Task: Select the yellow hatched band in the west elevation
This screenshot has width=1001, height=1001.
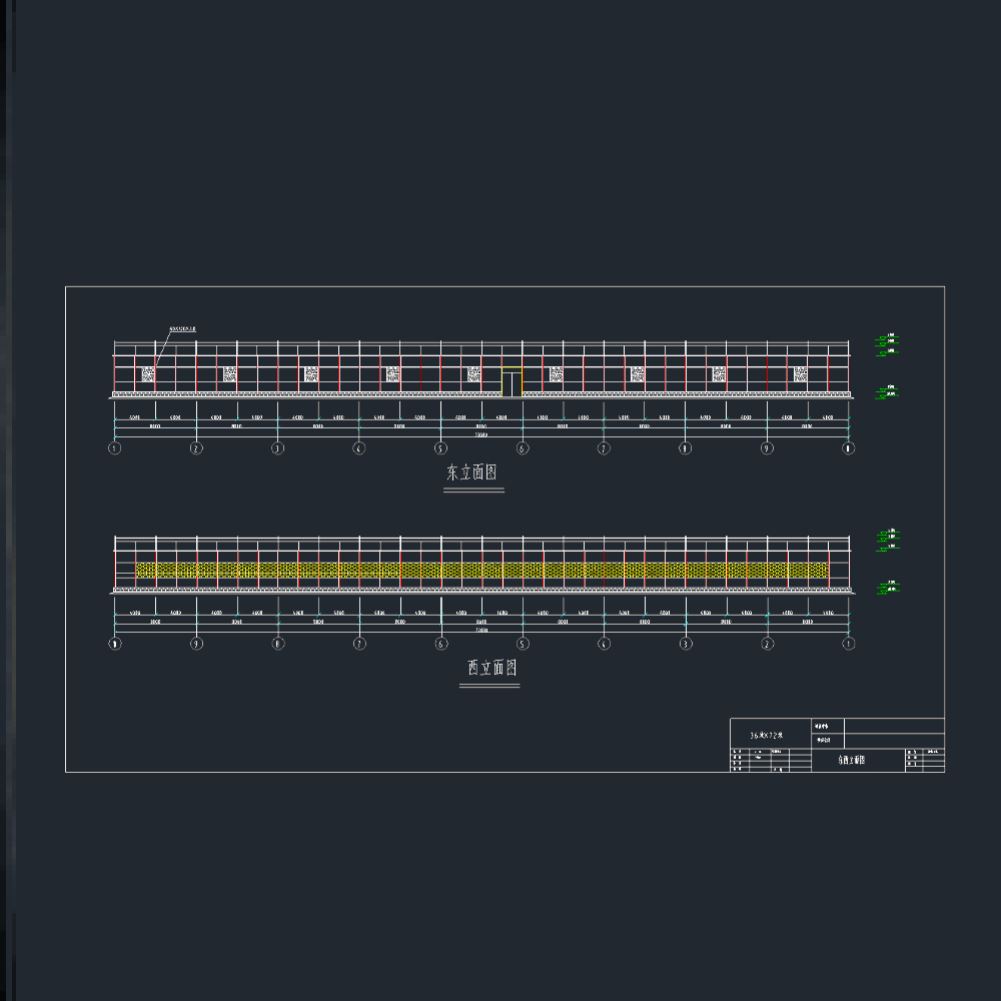Action: tap(482, 570)
